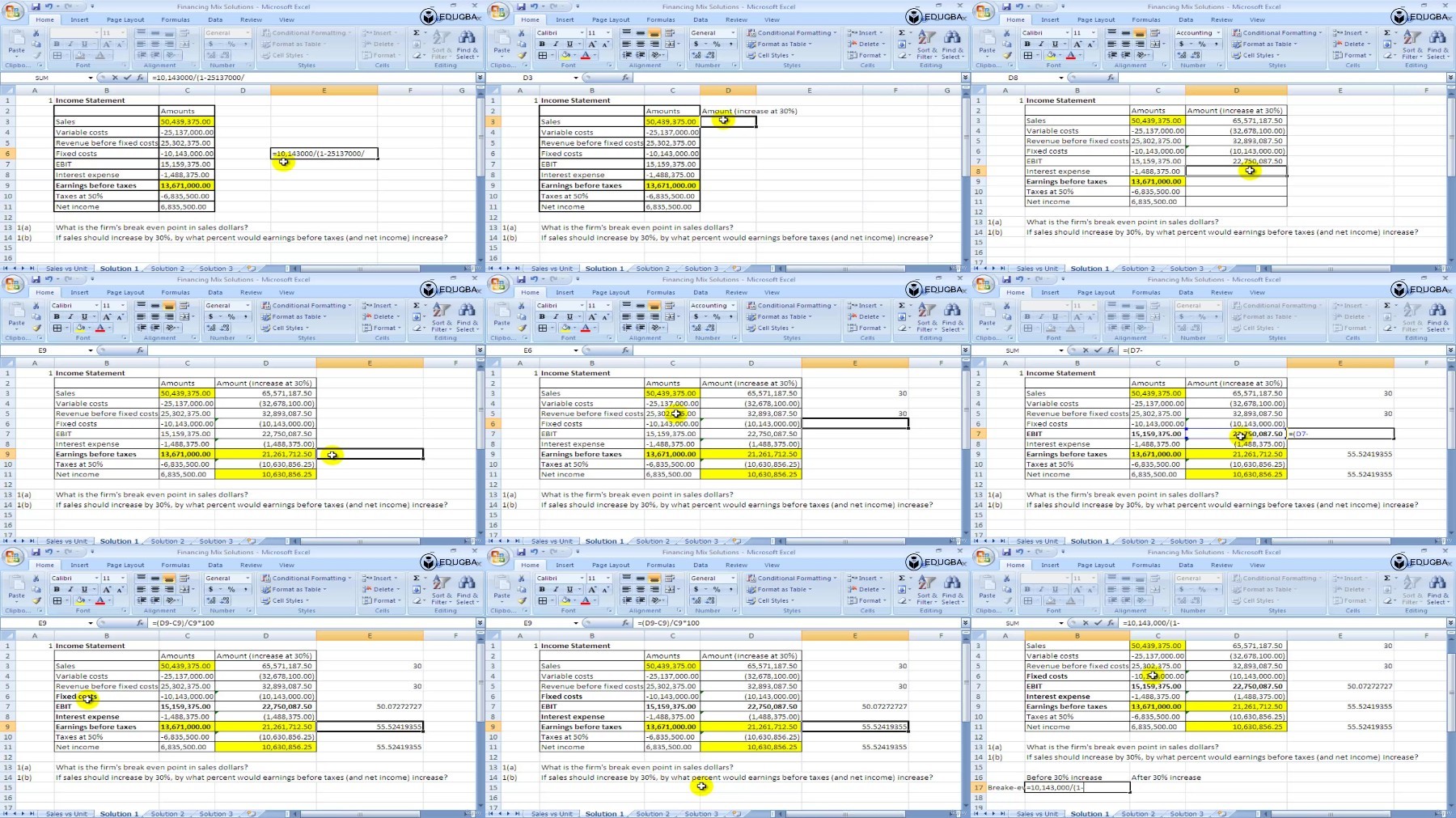
Task: Open Insert ribbon tab in window showing Name Box D3
Action: tap(565, 19)
